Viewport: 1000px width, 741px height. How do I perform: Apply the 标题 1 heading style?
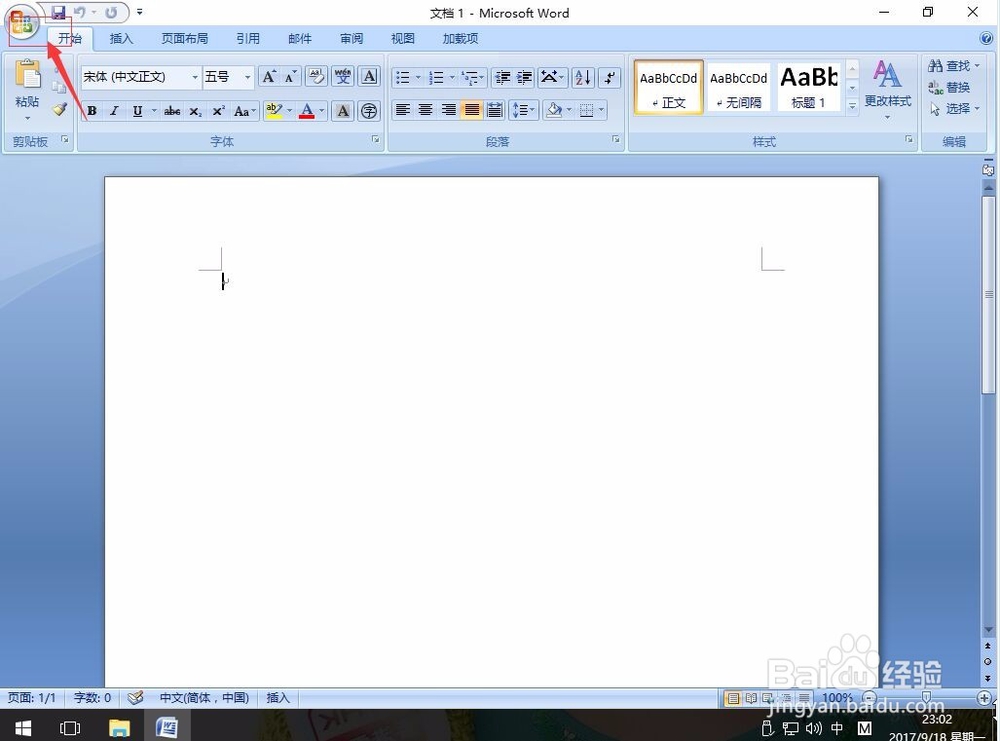click(809, 87)
